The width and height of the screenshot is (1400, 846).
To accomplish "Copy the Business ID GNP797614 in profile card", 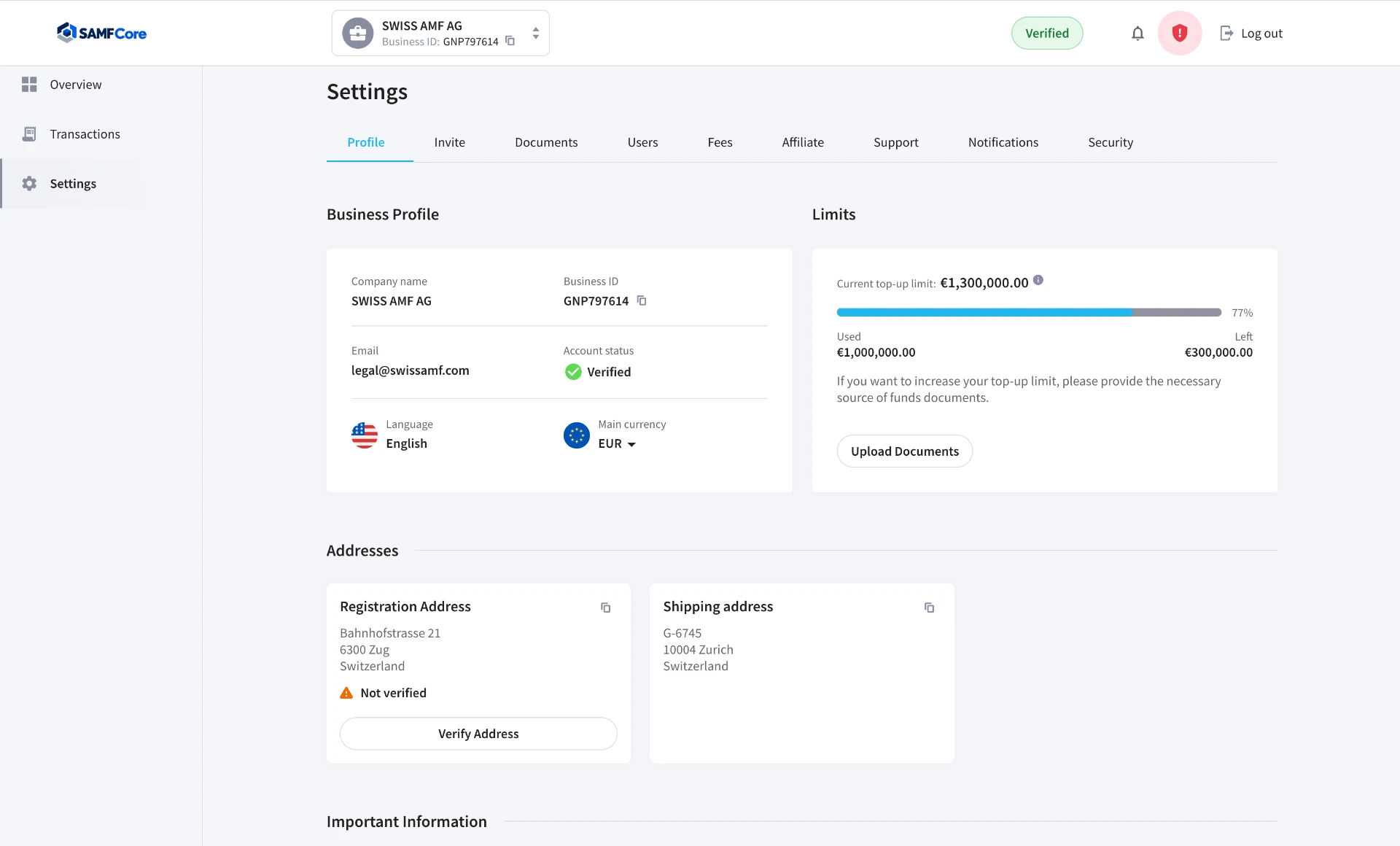I will coord(642,300).
